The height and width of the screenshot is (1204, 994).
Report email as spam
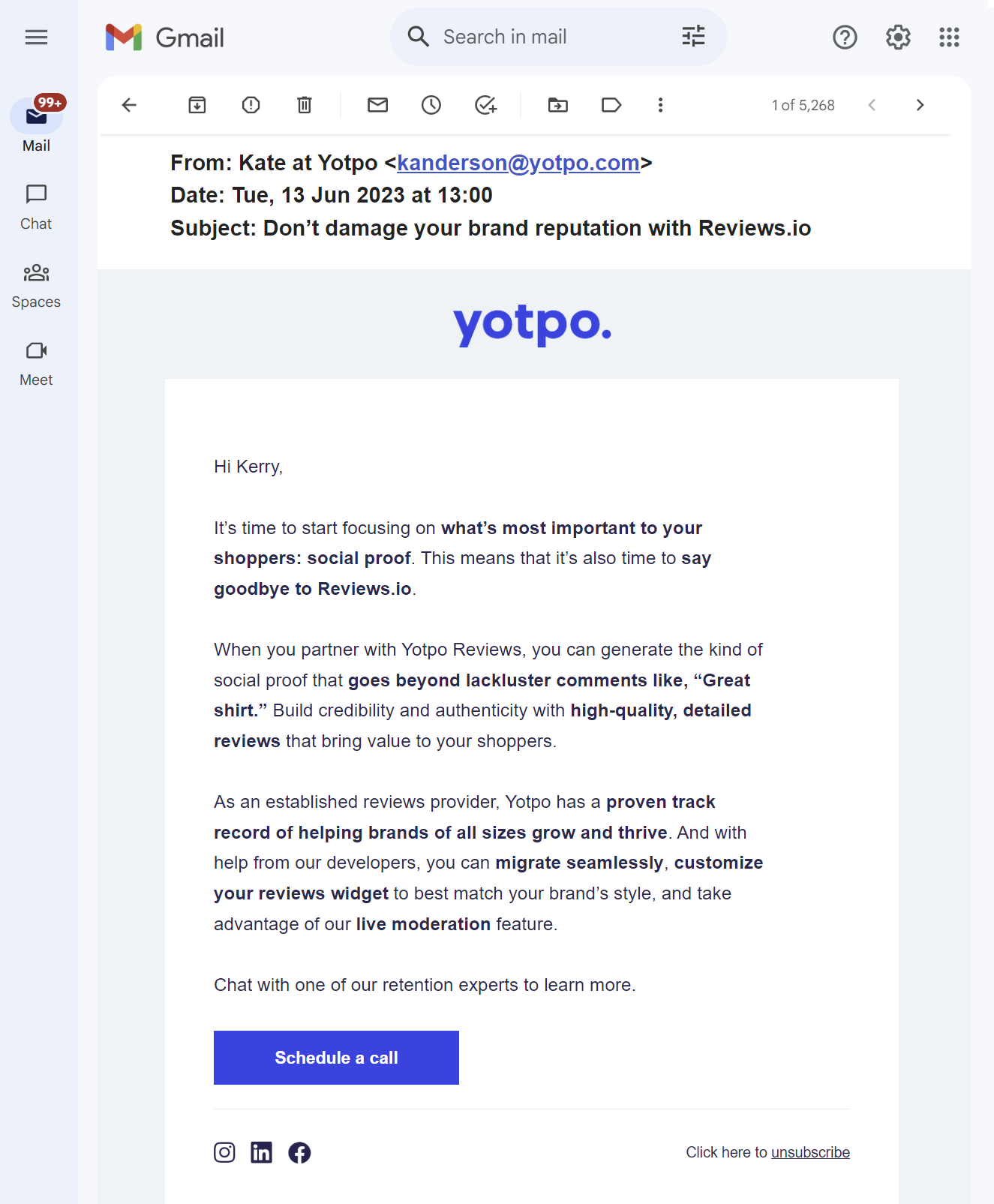click(251, 105)
